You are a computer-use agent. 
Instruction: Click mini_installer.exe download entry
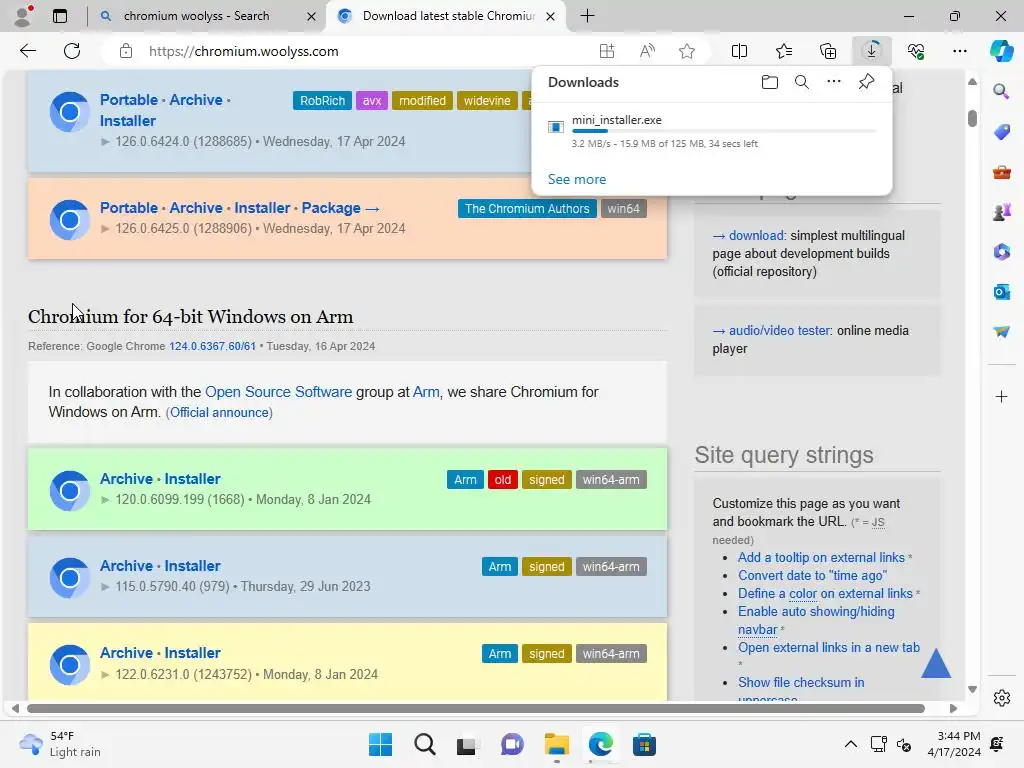coord(712,131)
